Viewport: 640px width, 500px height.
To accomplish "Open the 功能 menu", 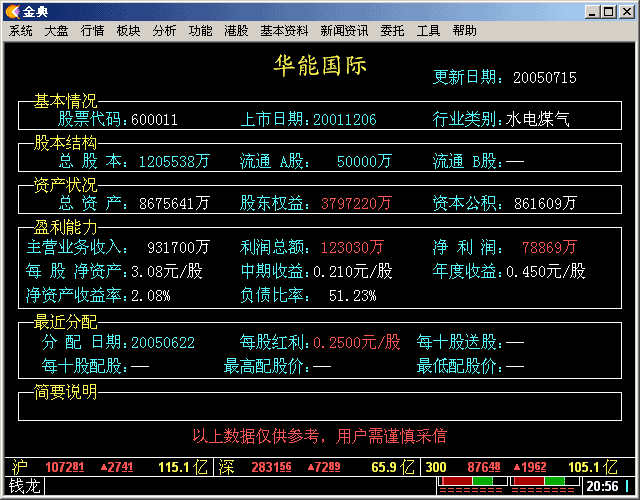I will 200,31.
